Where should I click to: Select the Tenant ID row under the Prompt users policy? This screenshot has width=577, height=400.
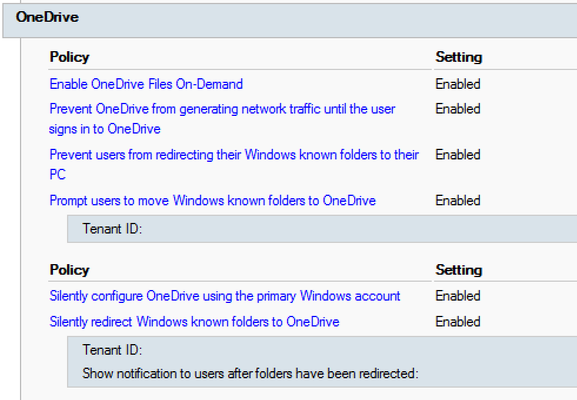pos(322,229)
